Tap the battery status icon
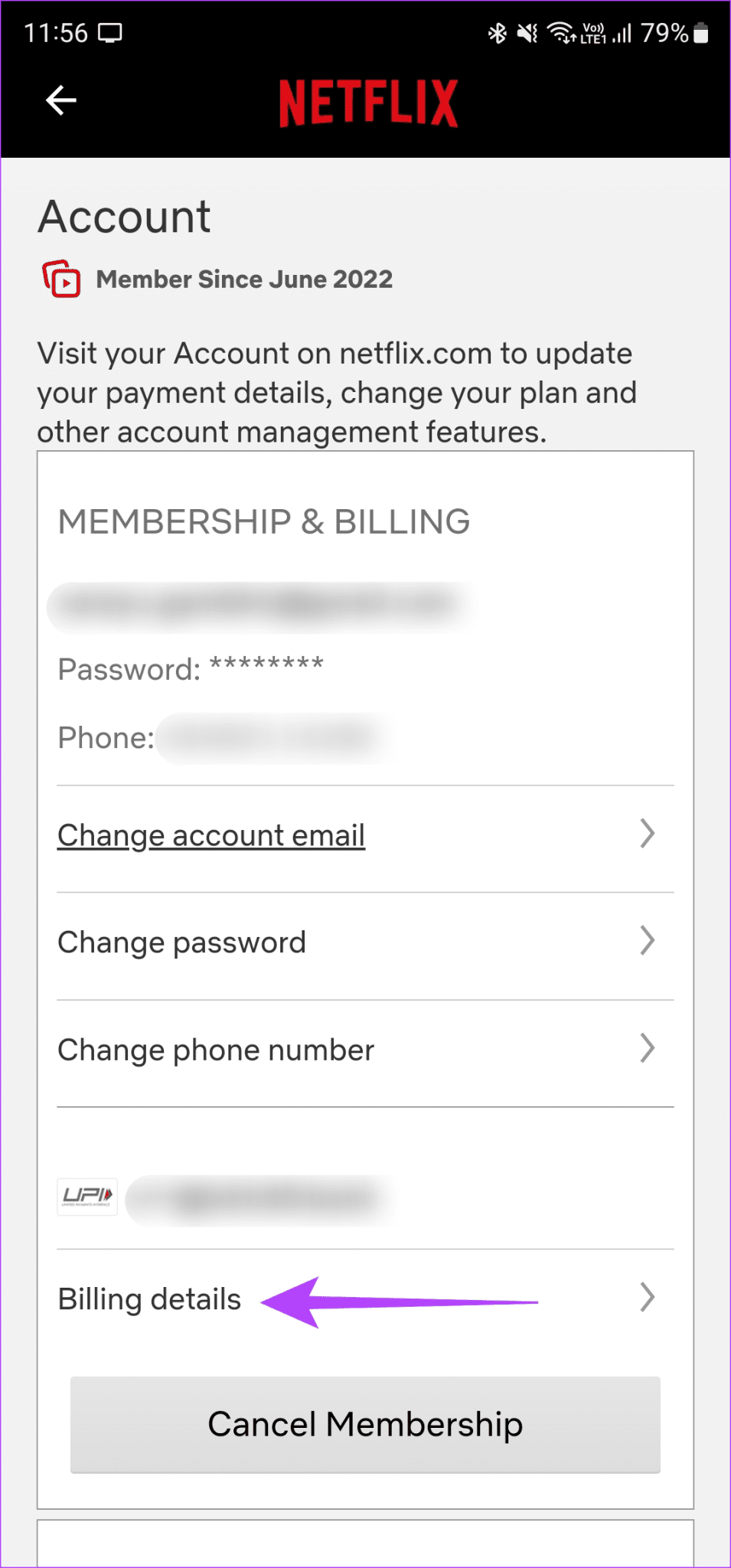 [x=701, y=33]
